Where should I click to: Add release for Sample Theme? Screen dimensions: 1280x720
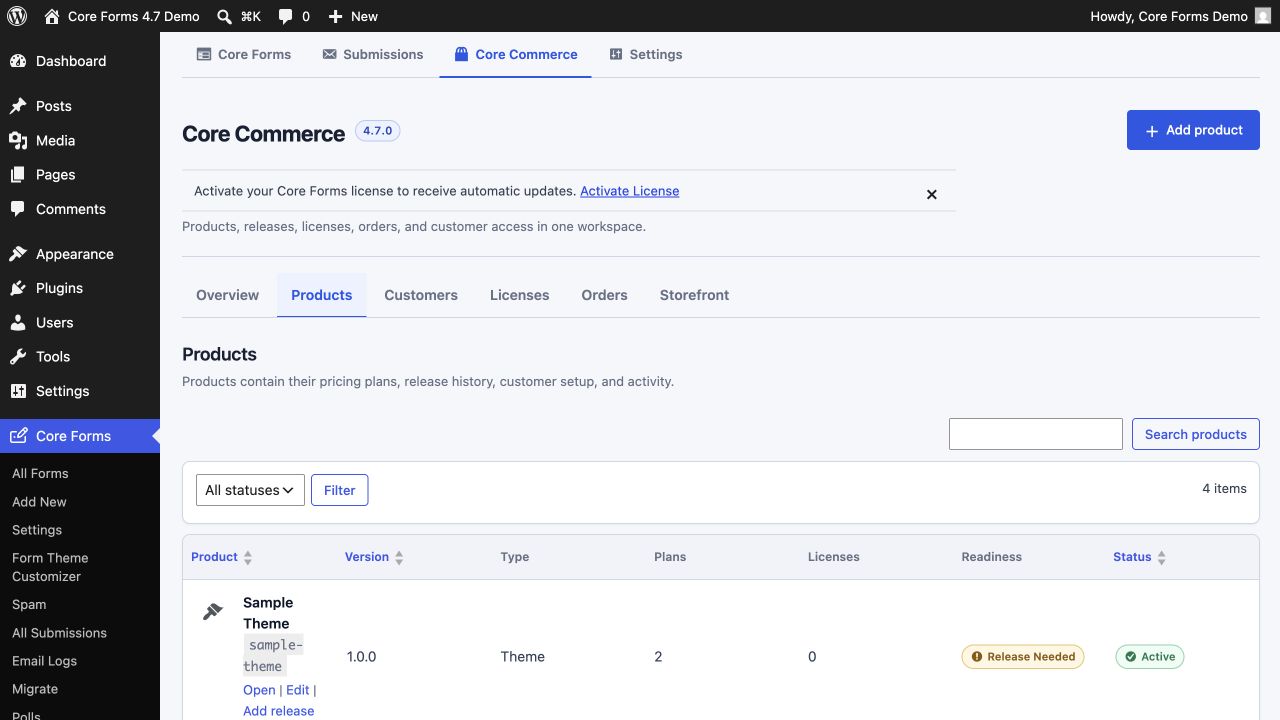point(278,711)
